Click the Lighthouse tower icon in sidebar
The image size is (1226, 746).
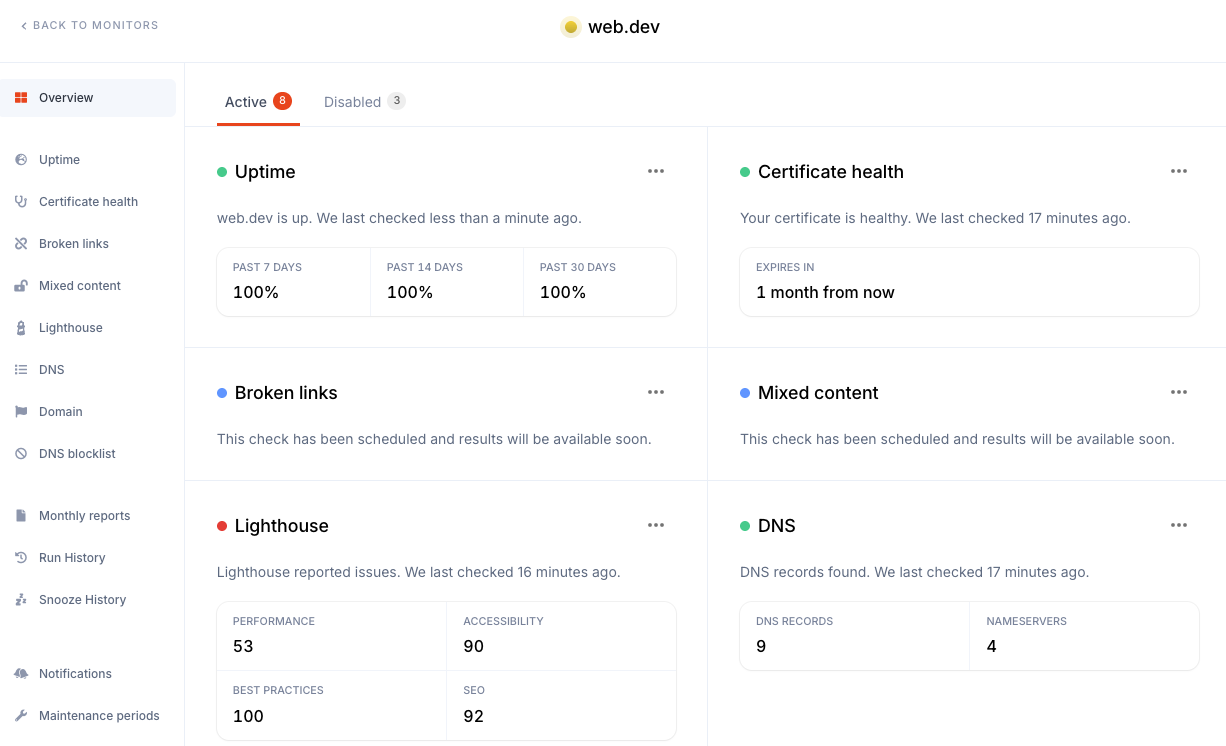pyautogui.click(x=21, y=328)
